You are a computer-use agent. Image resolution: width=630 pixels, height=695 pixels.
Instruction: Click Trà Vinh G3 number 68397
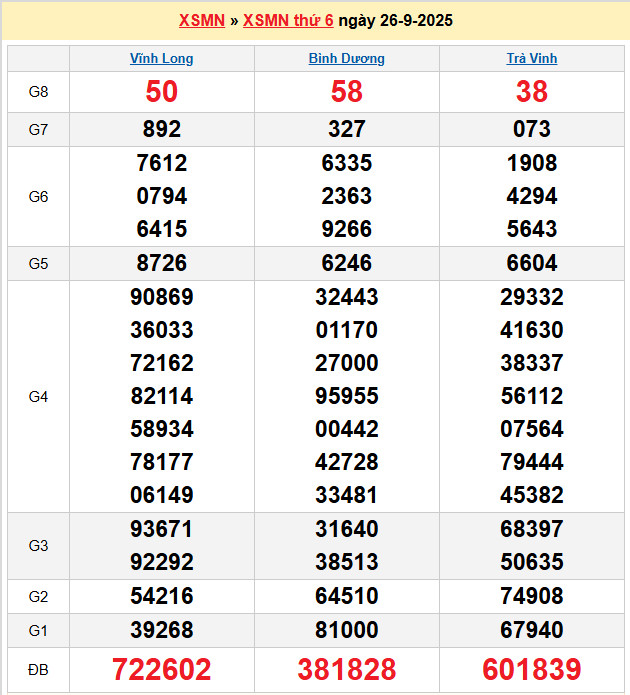(532, 529)
